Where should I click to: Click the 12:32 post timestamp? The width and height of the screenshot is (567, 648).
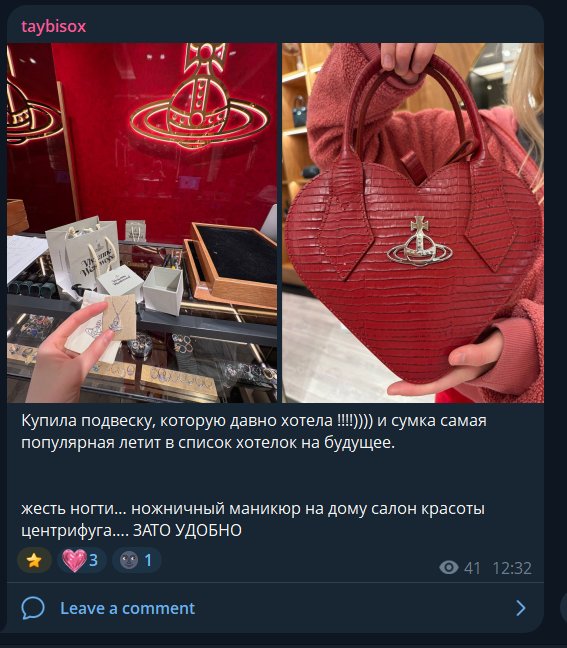point(512,568)
